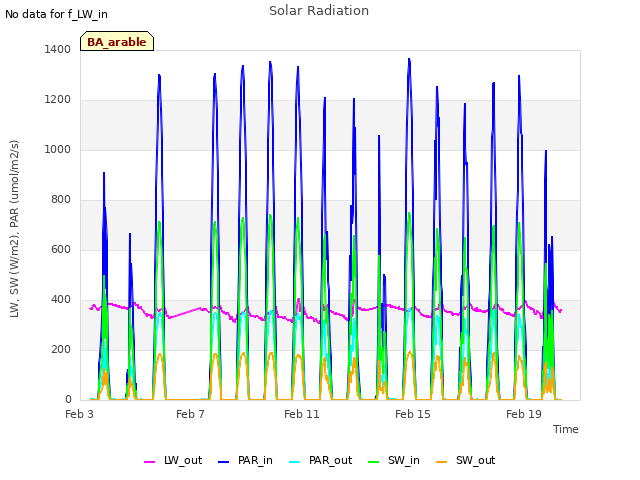Toggle PAR_in series in the legend
The width and height of the screenshot is (640, 480).
[x=245, y=460]
